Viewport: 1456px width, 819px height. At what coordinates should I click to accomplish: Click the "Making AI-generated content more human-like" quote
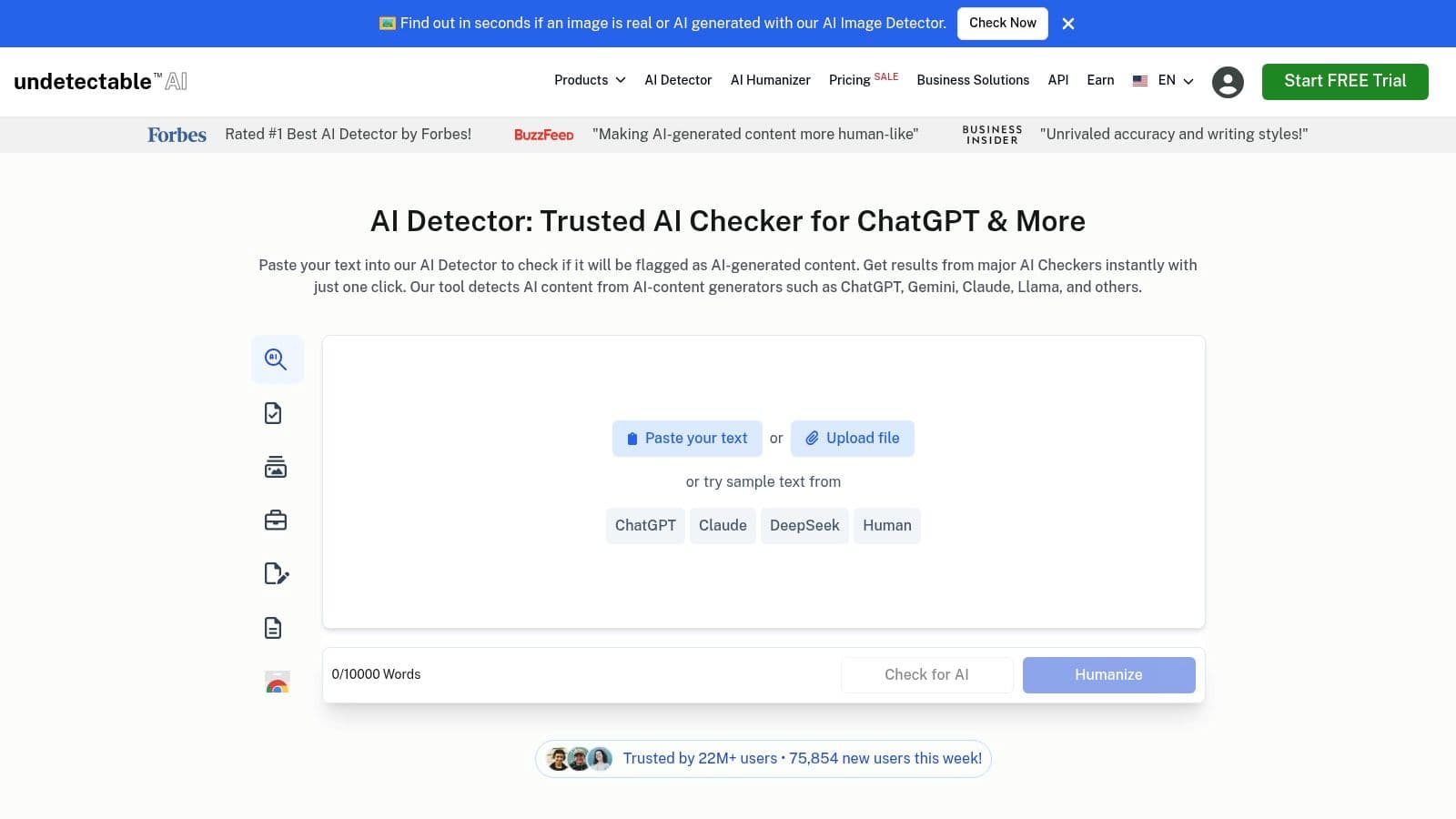(x=755, y=135)
